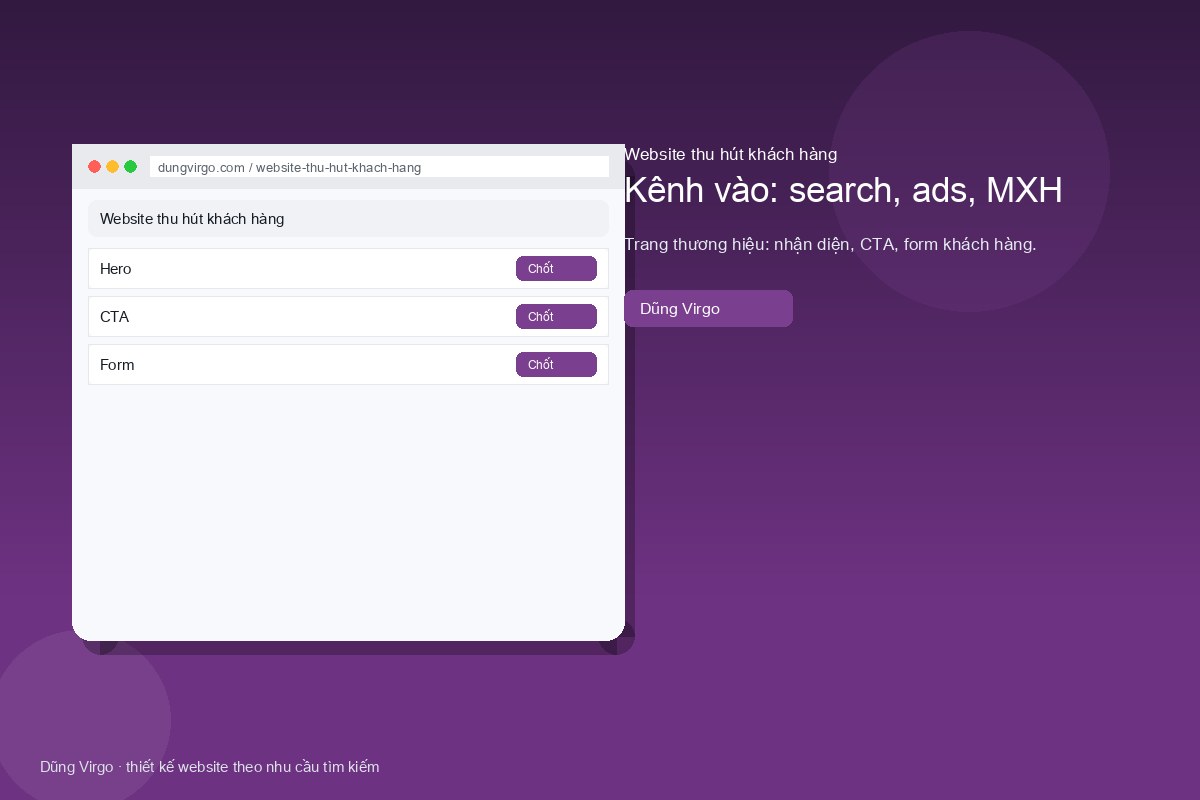Click the Chốt button in CTA row
The image size is (1200, 800).
coord(556,317)
